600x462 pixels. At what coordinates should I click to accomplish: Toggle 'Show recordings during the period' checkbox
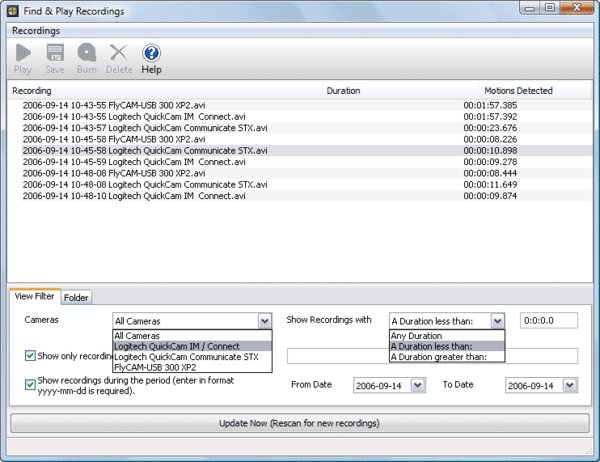tap(30, 384)
